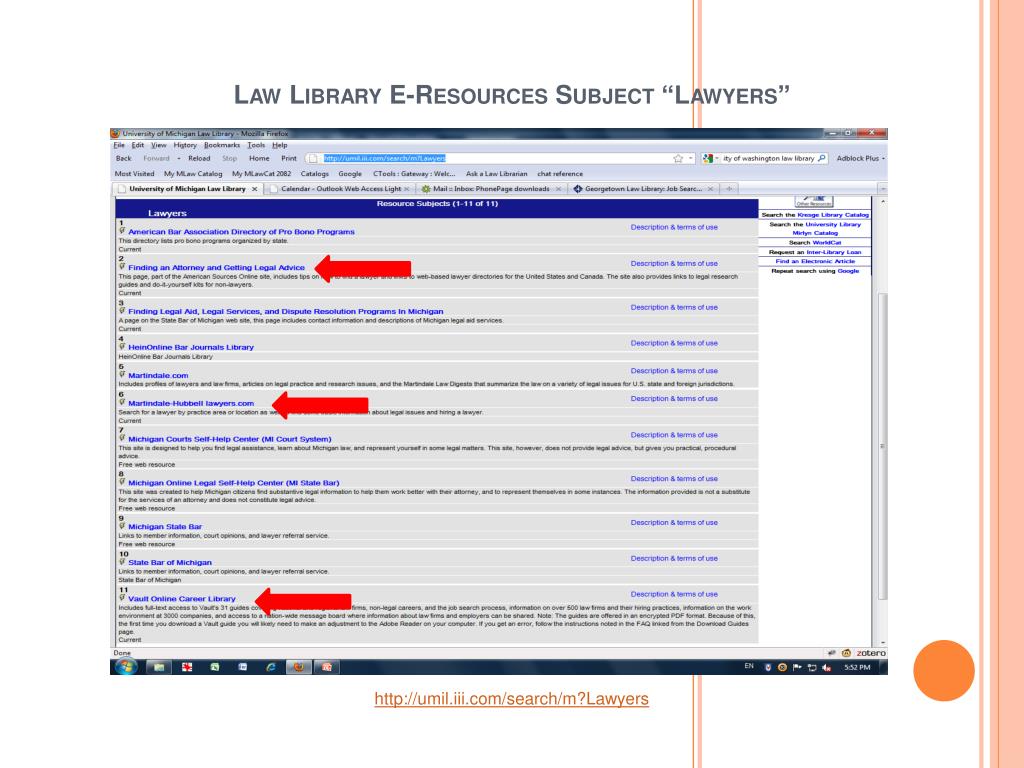Open the dropdown beside the bookmark star

click(690, 159)
